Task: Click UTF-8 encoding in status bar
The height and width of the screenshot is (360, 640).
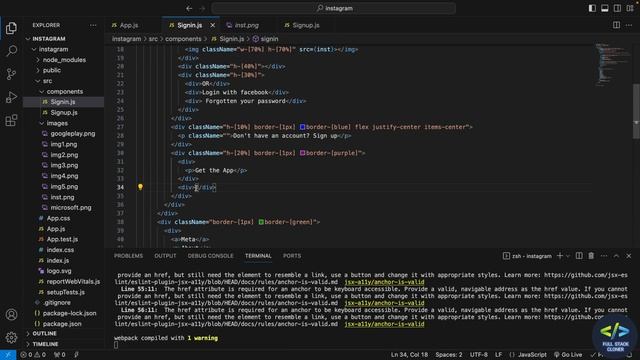Action: click(x=478, y=355)
